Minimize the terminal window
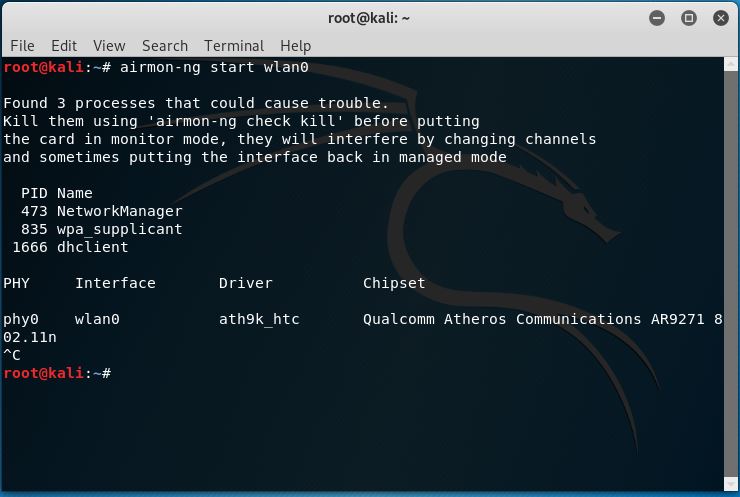 (657, 18)
